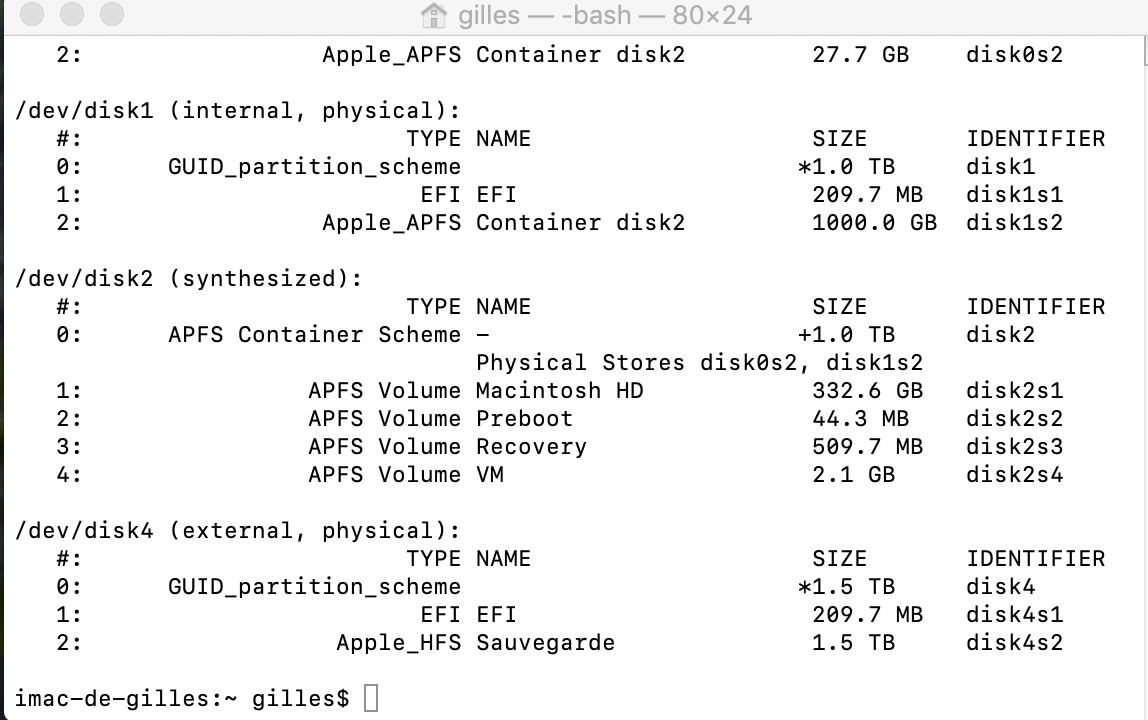Click the "/dev/disk2 (synthesized):" header line
This screenshot has width=1148, height=720.
189,279
